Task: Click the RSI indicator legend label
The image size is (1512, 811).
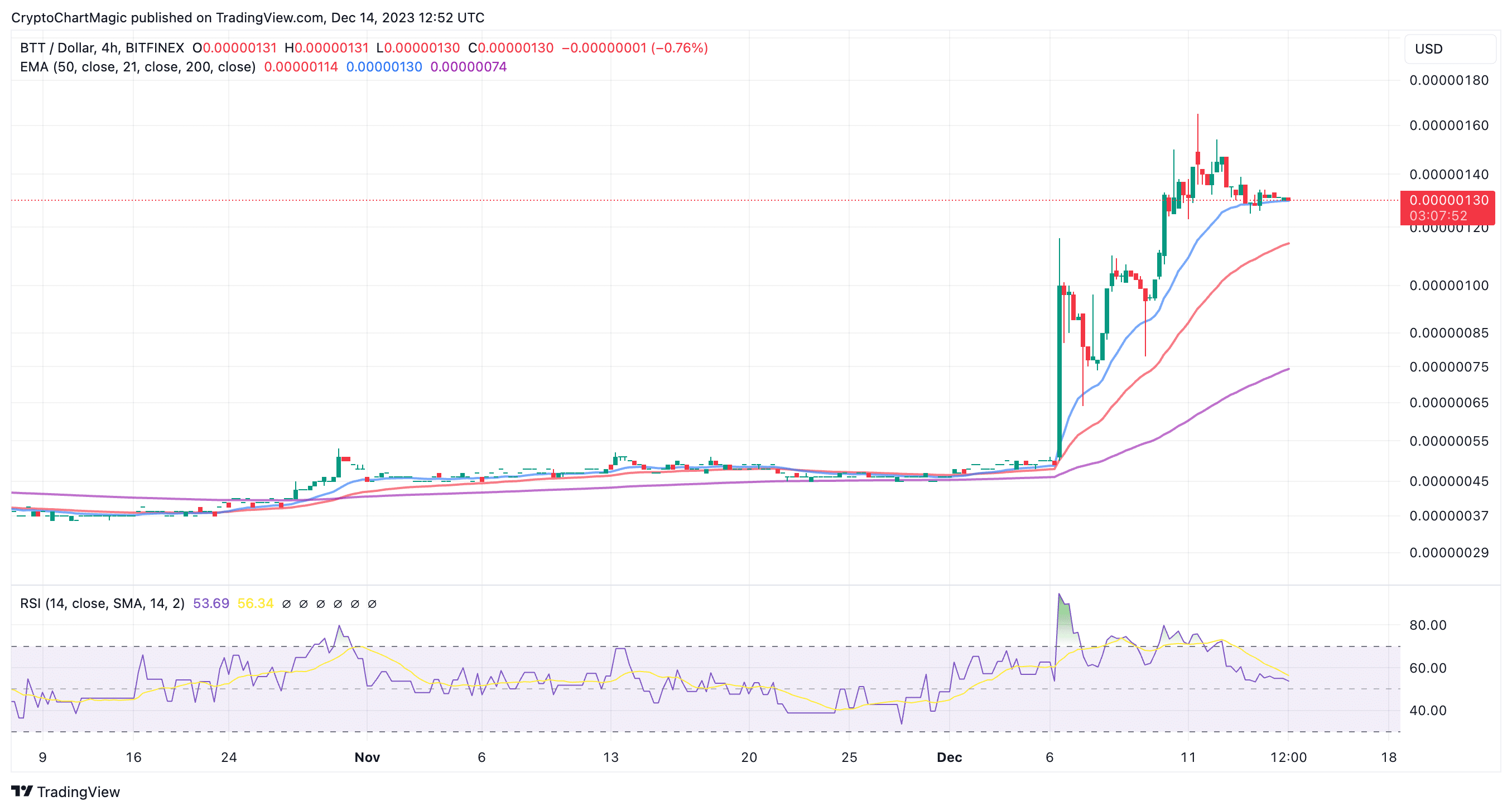Action: point(102,604)
